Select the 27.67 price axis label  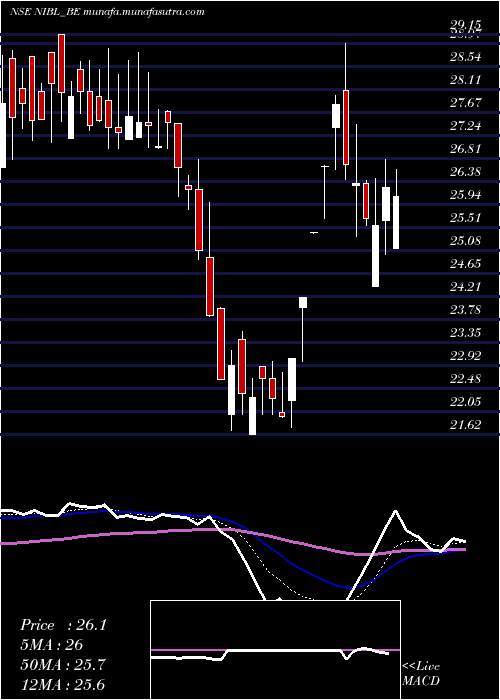467,103
